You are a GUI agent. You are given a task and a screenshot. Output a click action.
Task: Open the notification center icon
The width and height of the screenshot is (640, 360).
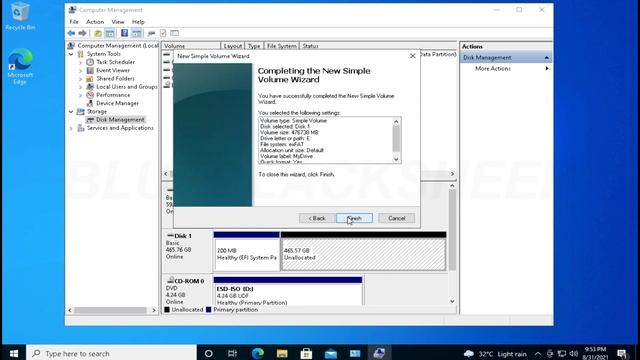tap(622, 353)
